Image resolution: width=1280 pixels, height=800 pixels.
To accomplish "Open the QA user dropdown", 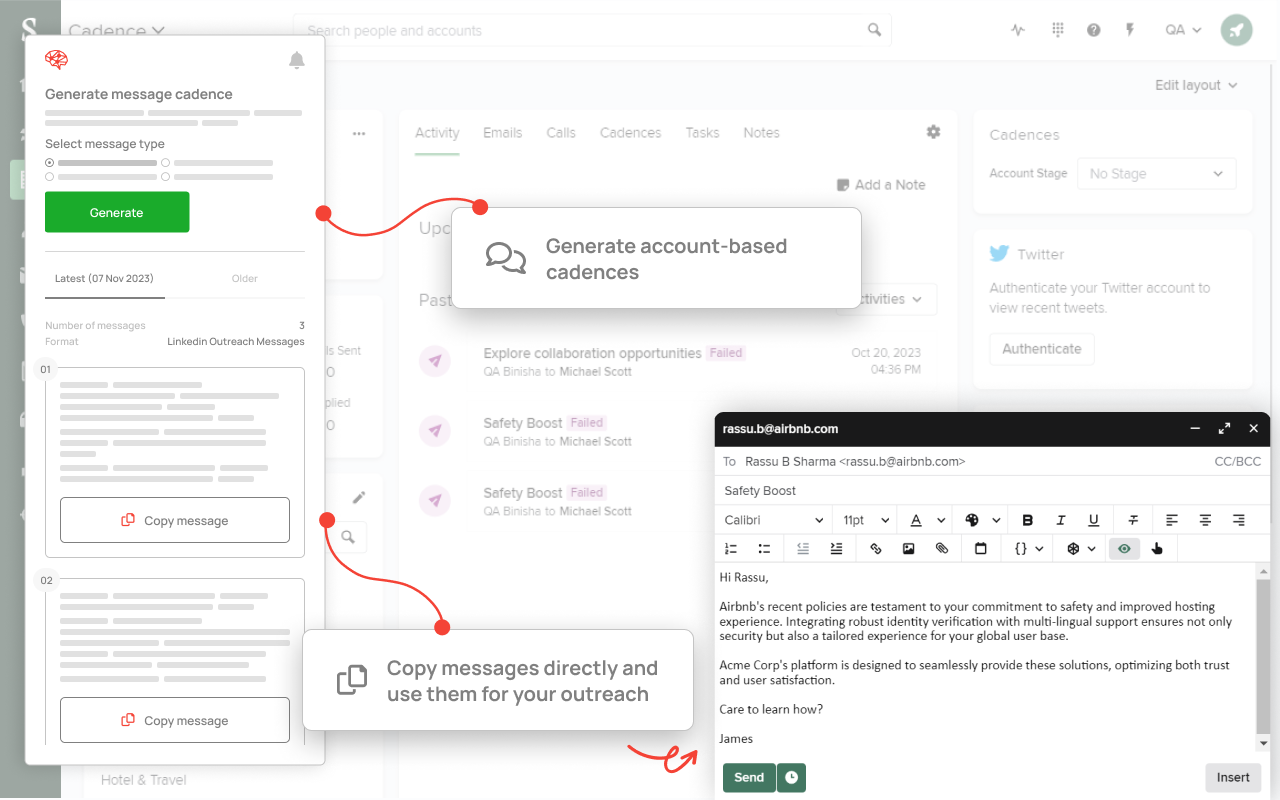I will [1183, 30].
